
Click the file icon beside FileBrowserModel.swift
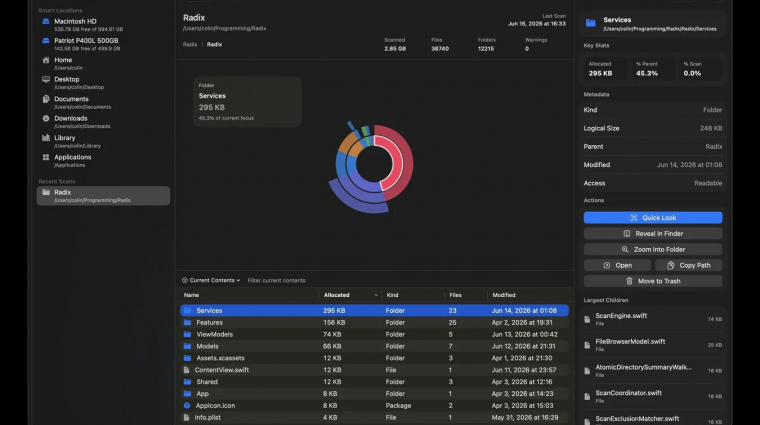point(587,345)
